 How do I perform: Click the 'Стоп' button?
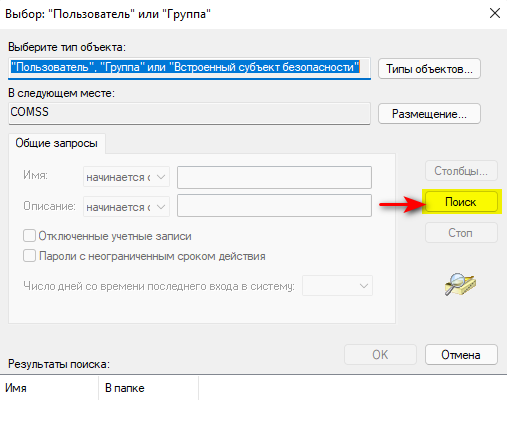(x=461, y=232)
